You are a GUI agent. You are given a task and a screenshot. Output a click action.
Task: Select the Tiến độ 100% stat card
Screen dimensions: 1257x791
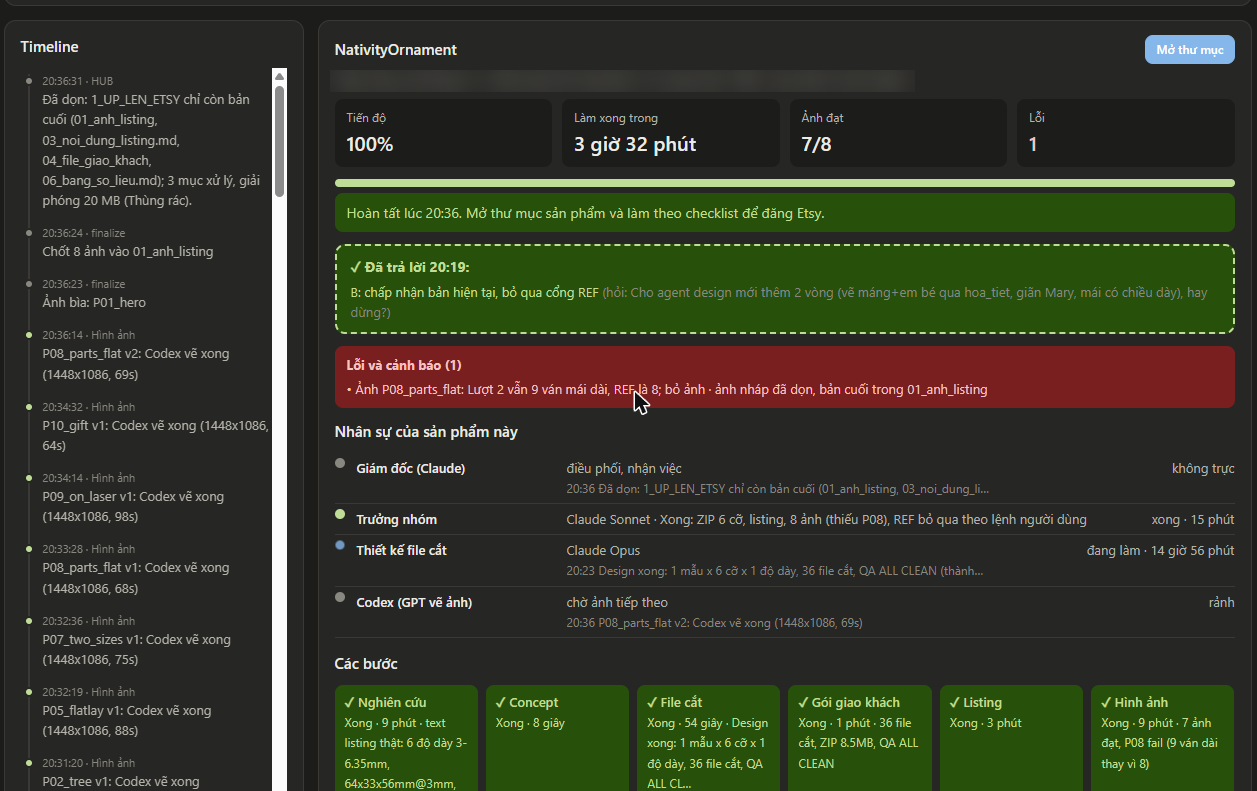[x=443, y=133]
